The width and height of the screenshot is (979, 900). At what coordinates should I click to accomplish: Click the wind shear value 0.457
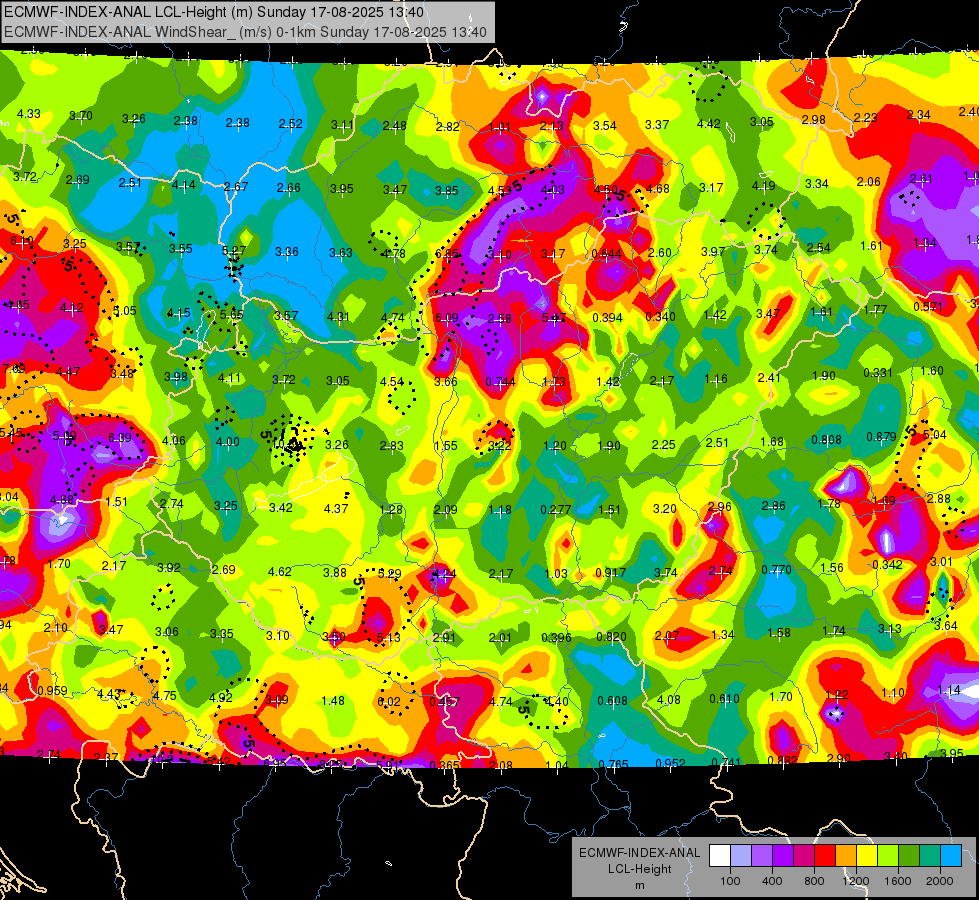point(445,702)
